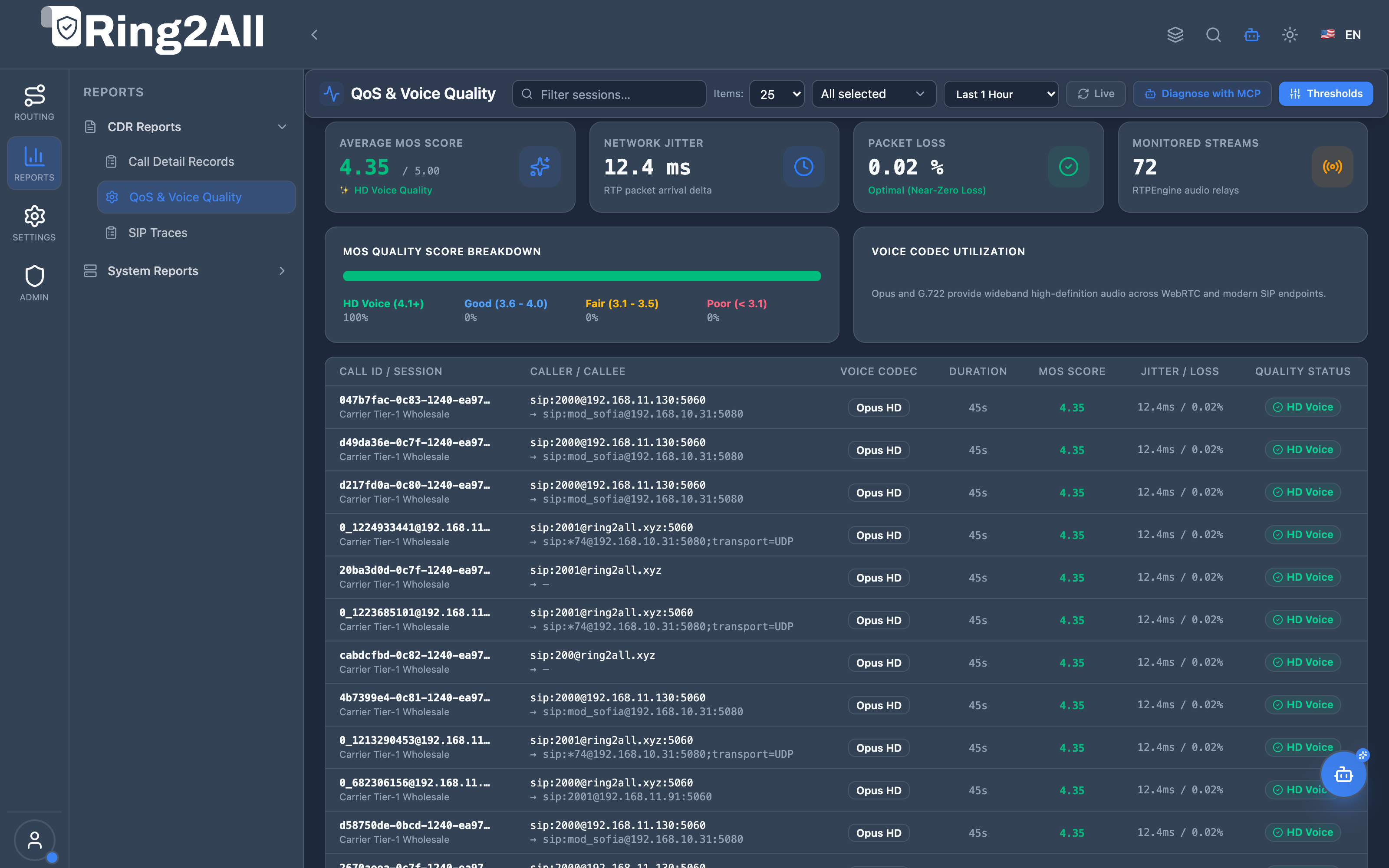
Task: Open the Thresholds settings button
Action: point(1325,94)
